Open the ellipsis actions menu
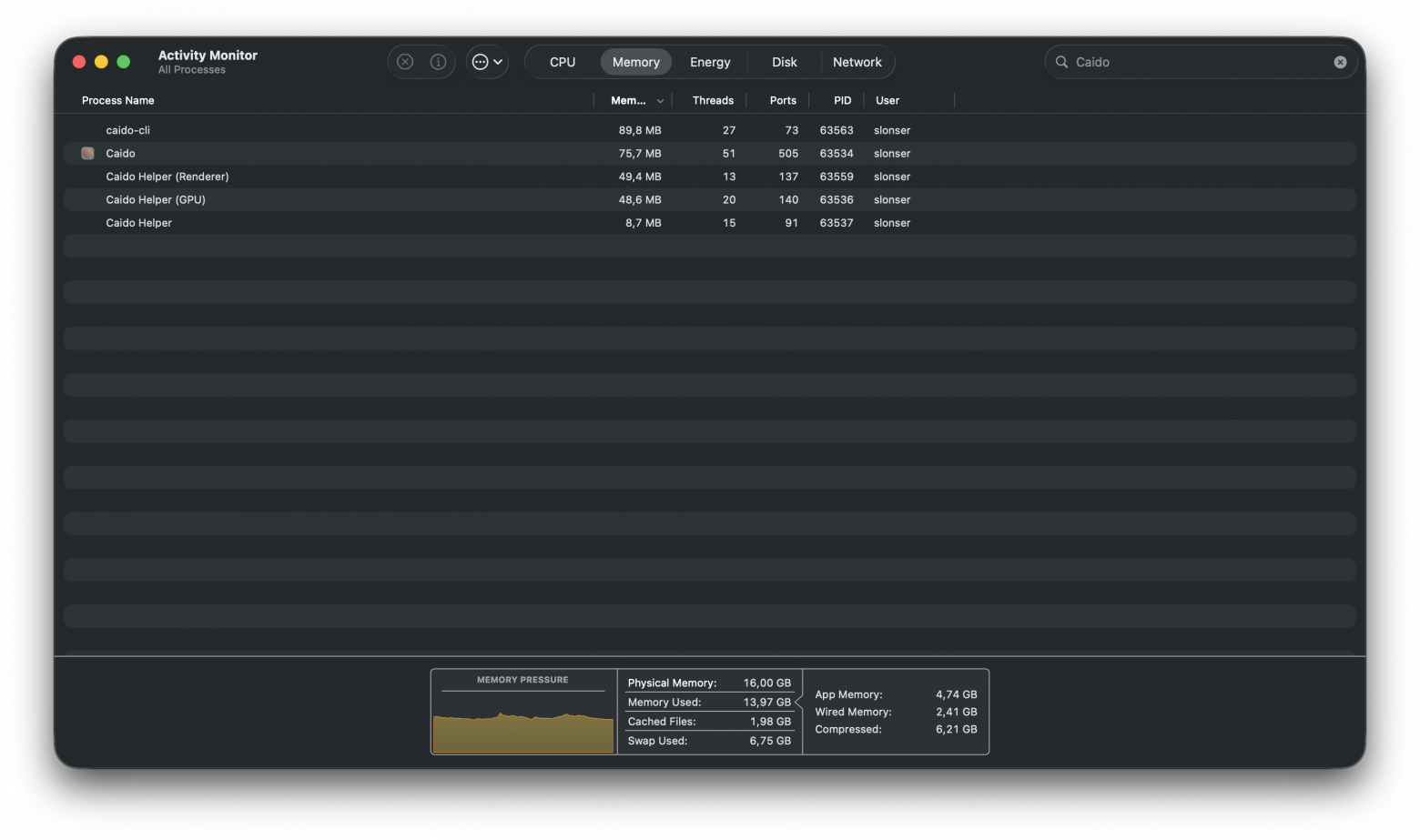Screen dimensions: 1420x840 pyautogui.click(x=487, y=62)
